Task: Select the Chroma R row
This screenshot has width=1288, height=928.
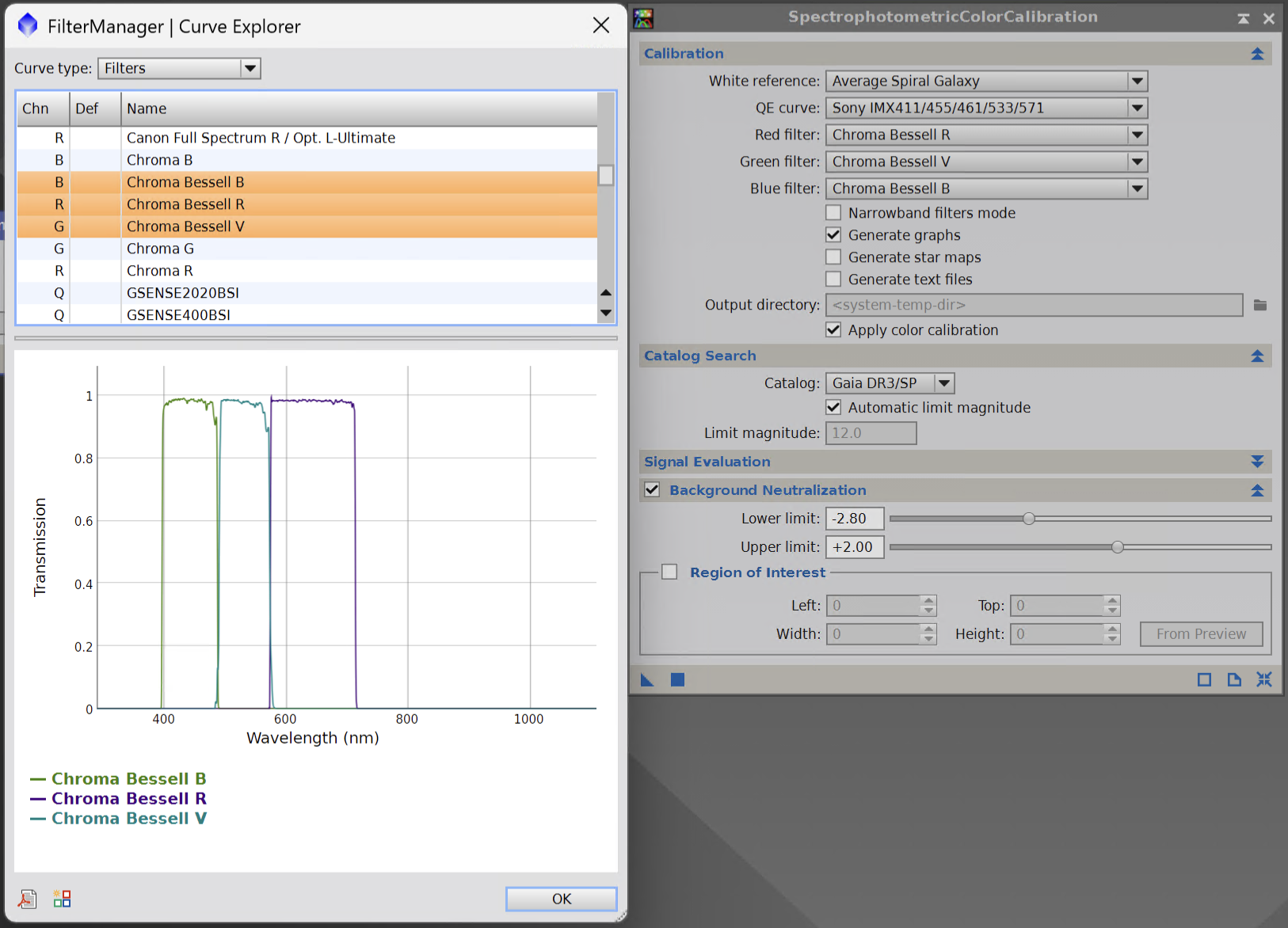Action: pos(307,271)
